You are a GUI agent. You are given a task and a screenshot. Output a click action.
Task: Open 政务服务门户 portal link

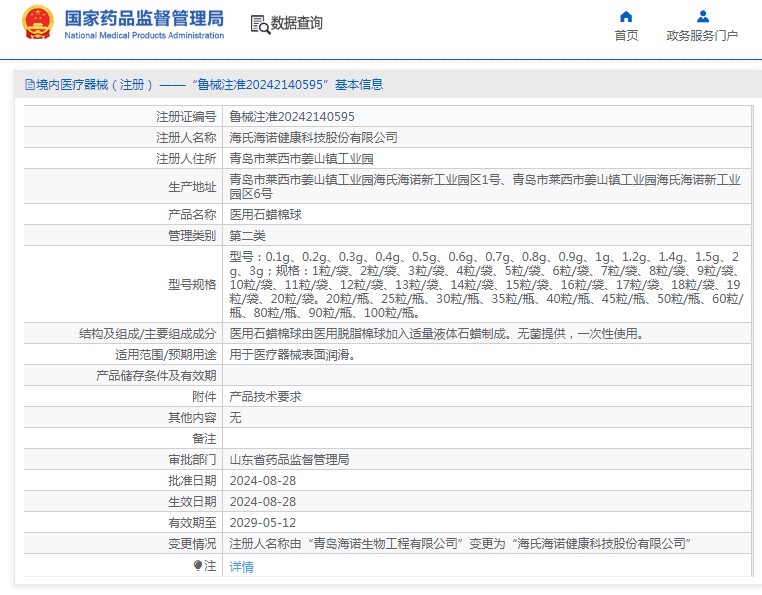point(702,35)
